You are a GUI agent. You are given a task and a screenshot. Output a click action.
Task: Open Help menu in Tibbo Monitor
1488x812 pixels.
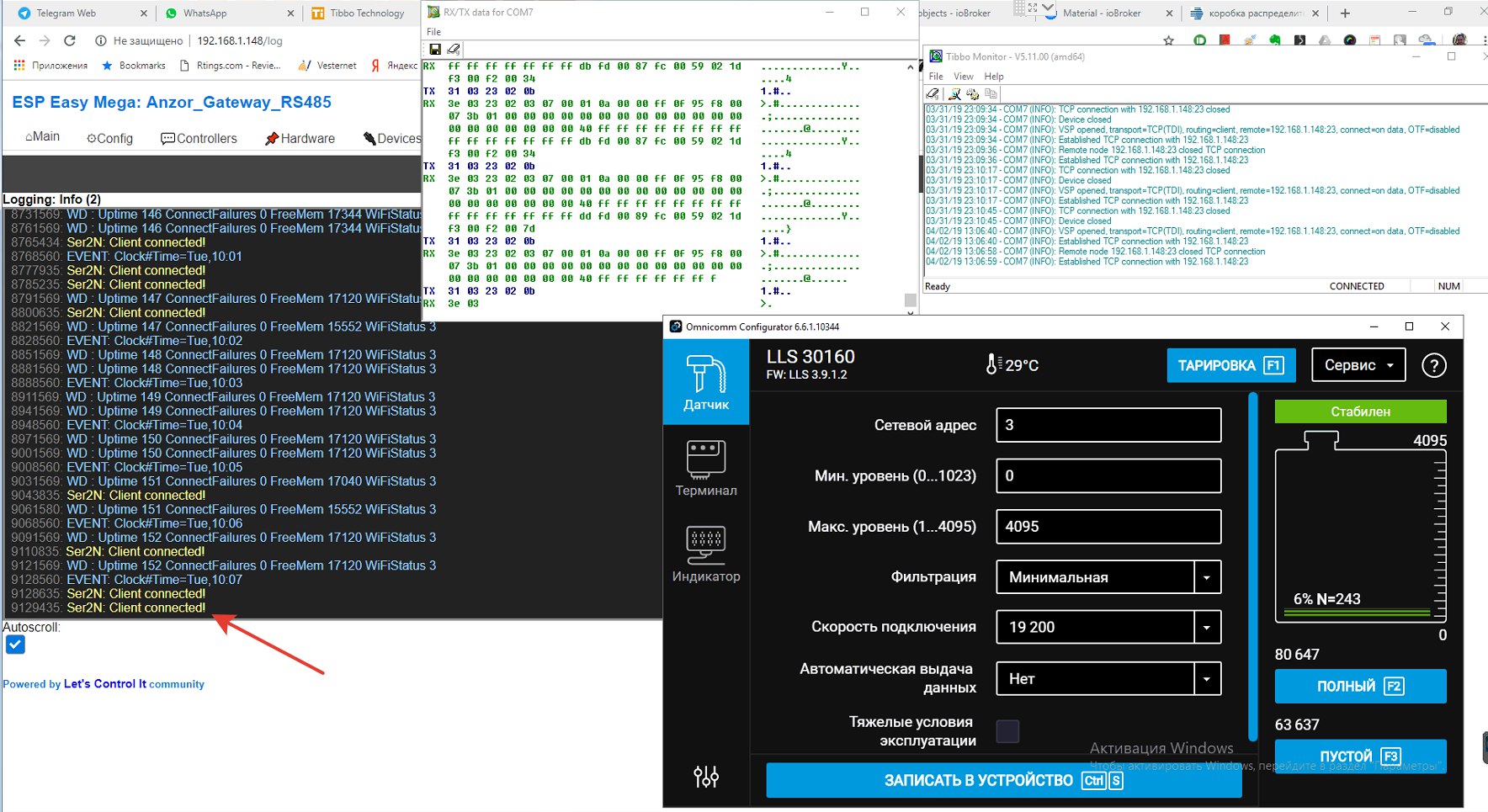click(994, 76)
